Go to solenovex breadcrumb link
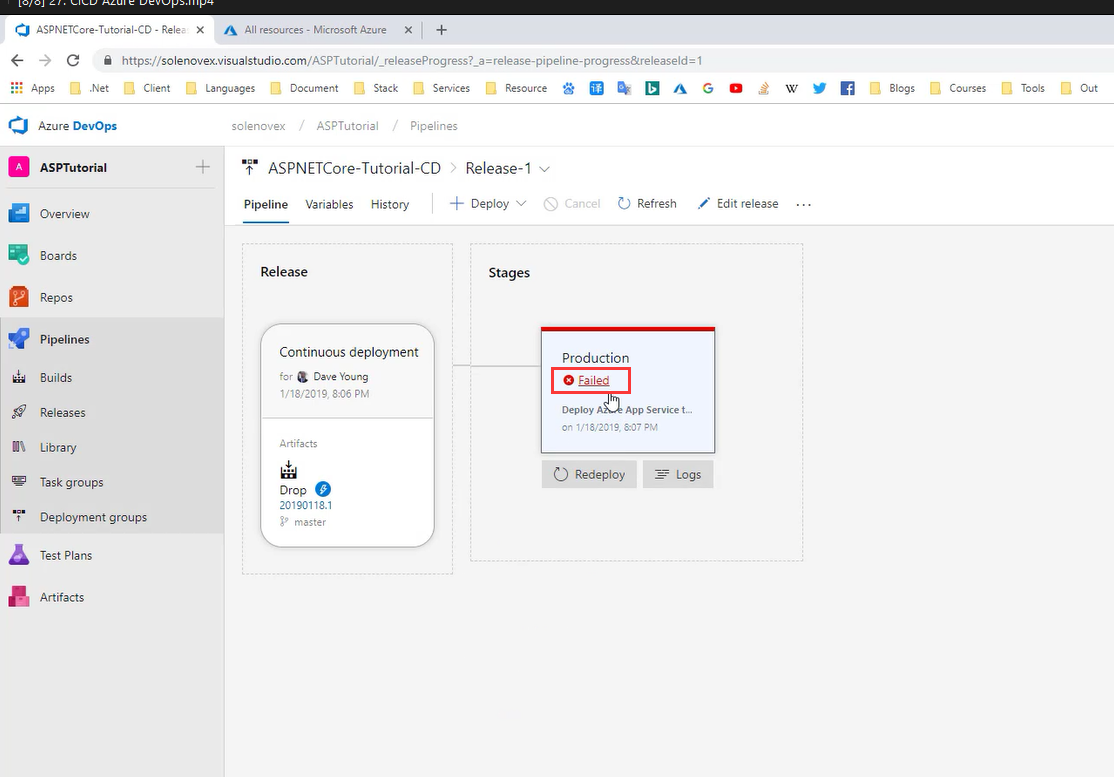The height and width of the screenshot is (777, 1114). click(259, 126)
